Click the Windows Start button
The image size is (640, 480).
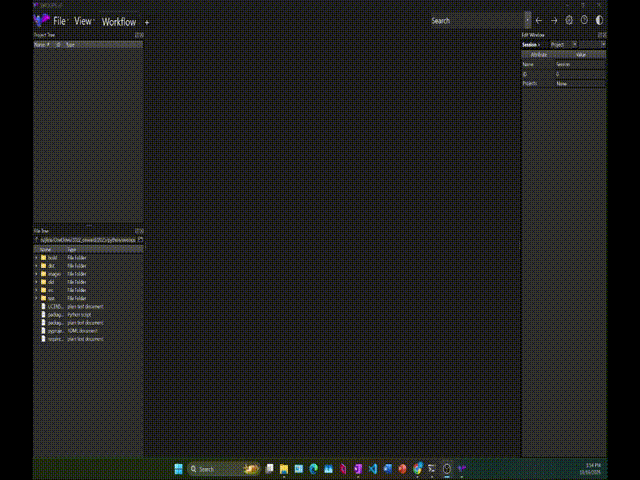pyautogui.click(x=179, y=468)
